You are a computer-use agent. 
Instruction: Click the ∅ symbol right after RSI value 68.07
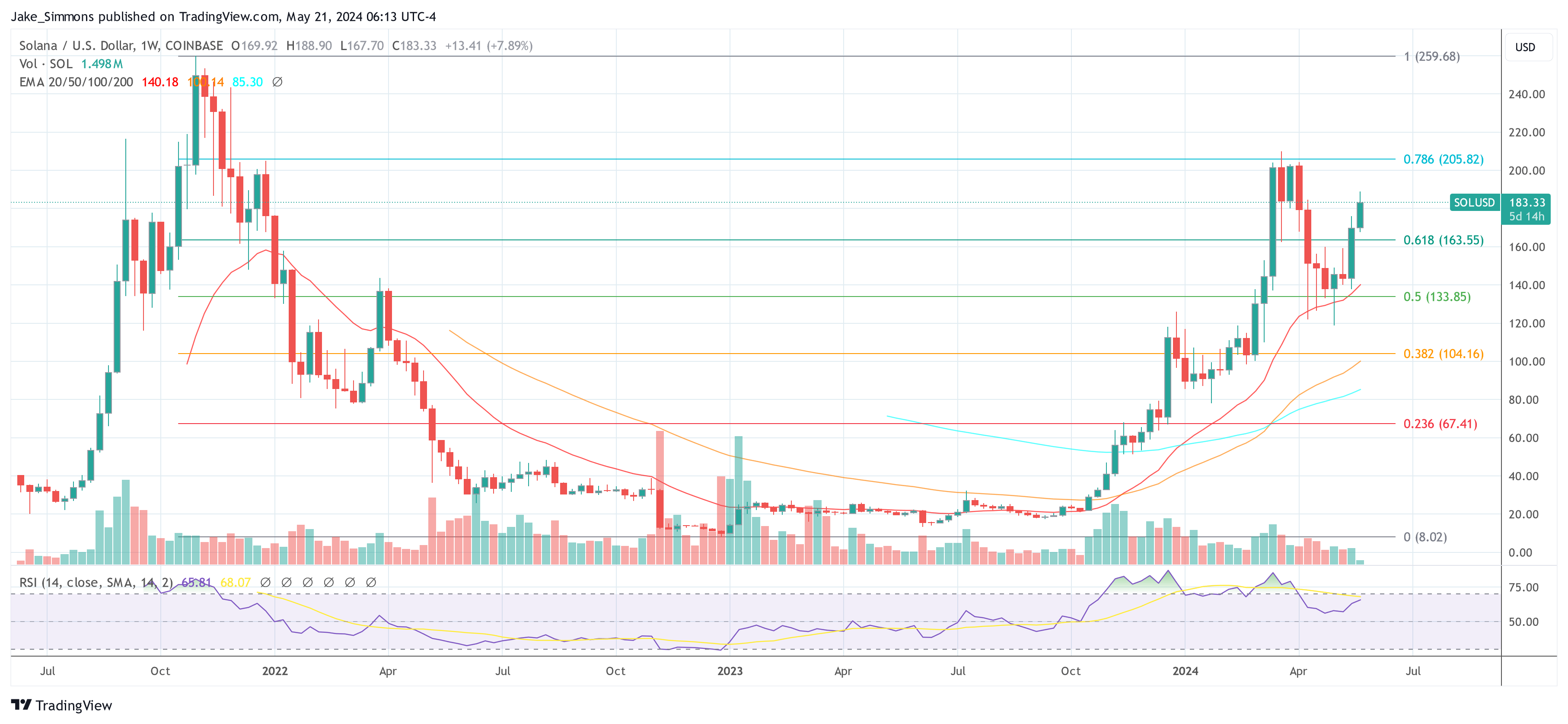point(265,582)
